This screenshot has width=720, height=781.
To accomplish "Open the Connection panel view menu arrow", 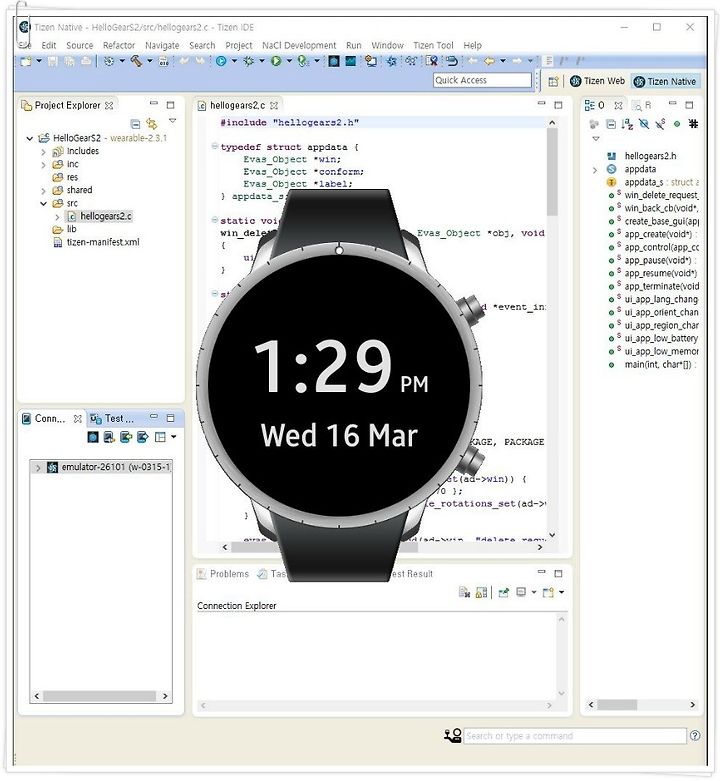I will point(173,437).
